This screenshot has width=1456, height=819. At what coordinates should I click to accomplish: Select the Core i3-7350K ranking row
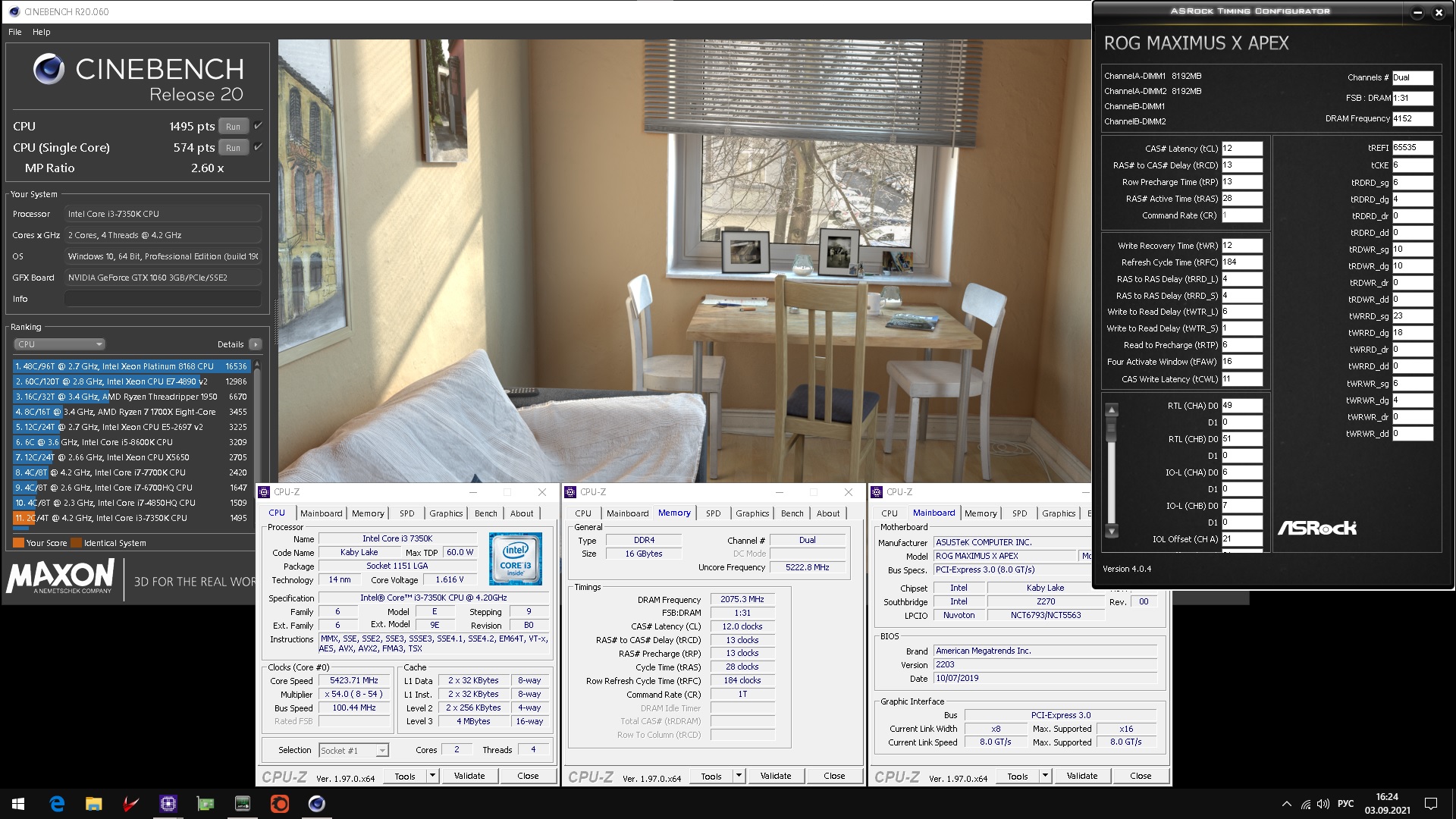(x=130, y=518)
